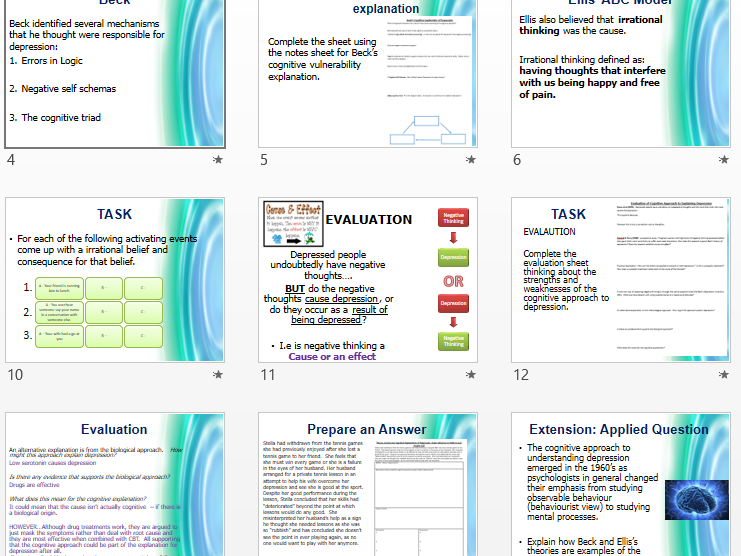Click slide number 11 label
Image resolution: width=741 pixels, height=556 pixels.
coord(268,375)
